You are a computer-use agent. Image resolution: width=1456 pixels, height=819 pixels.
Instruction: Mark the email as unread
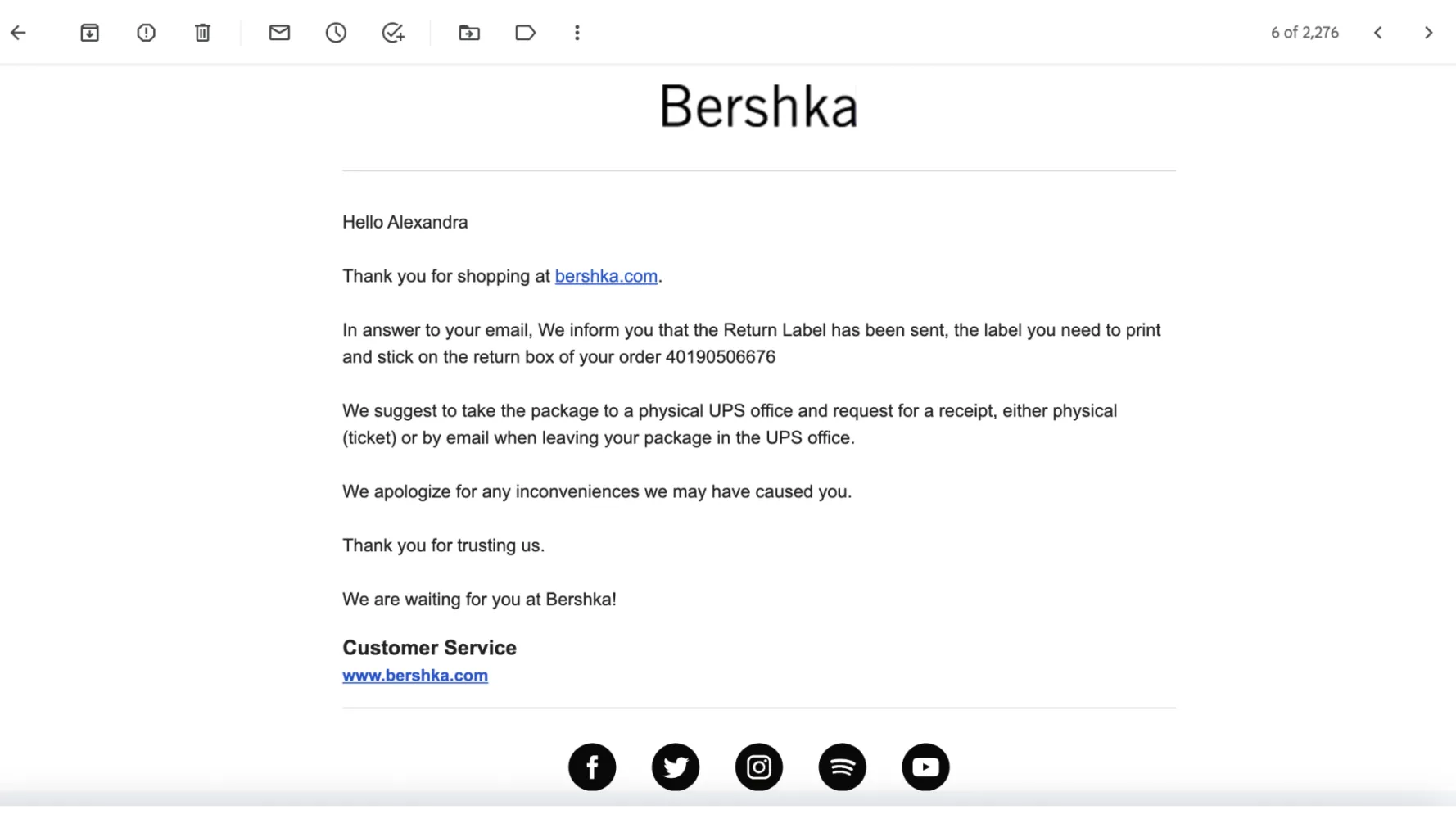point(279,33)
